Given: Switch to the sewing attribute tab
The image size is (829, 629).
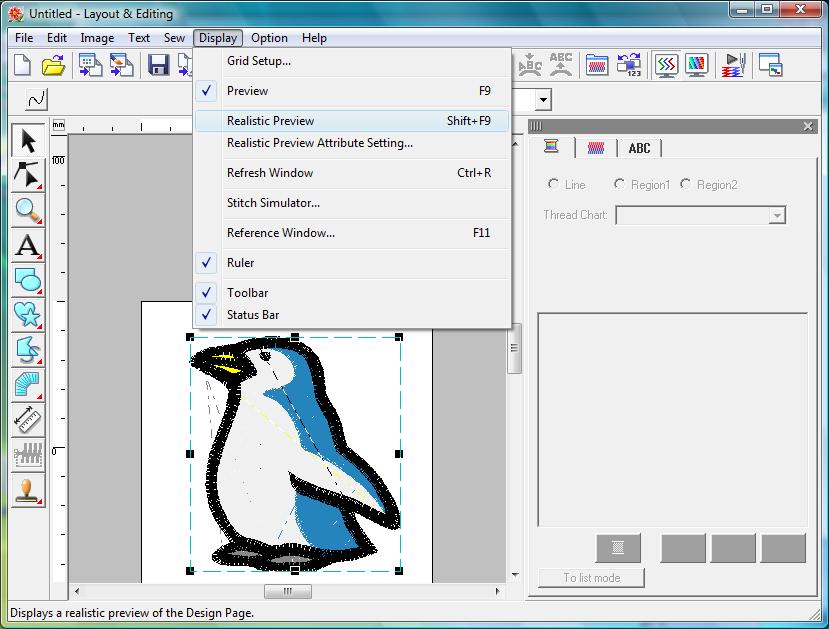Looking at the screenshot, I should pos(596,147).
